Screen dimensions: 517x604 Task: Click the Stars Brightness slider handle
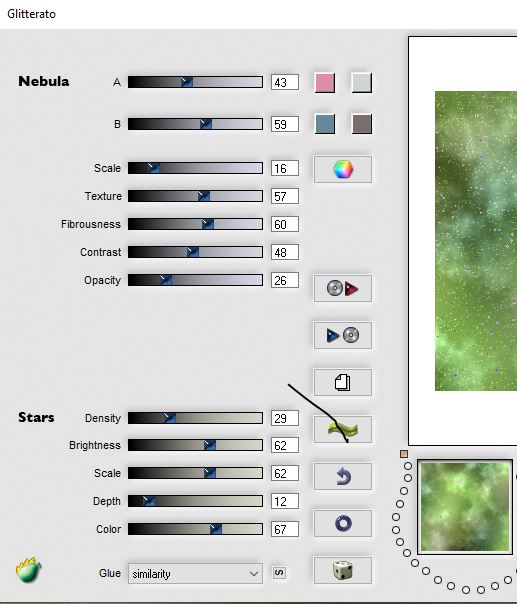[x=210, y=445]
